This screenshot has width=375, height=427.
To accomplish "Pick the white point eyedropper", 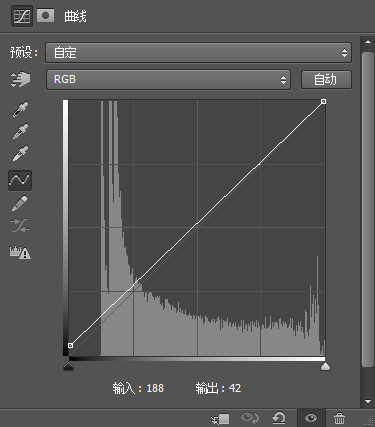I will point(20,153).
